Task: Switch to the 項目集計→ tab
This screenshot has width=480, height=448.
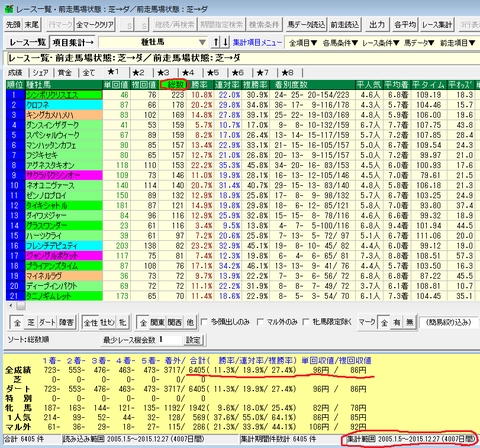Action: [x=73, y=42]
